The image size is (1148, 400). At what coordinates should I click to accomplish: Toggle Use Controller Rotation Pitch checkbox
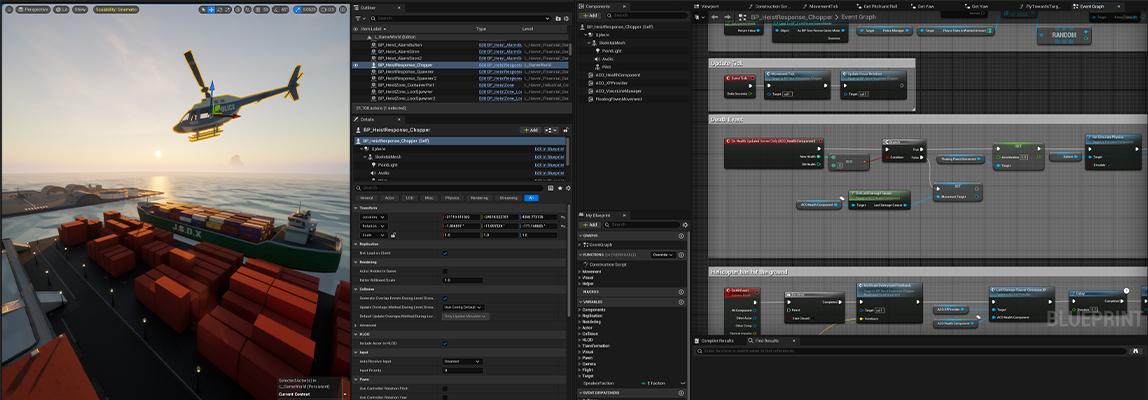coord(444,388)
